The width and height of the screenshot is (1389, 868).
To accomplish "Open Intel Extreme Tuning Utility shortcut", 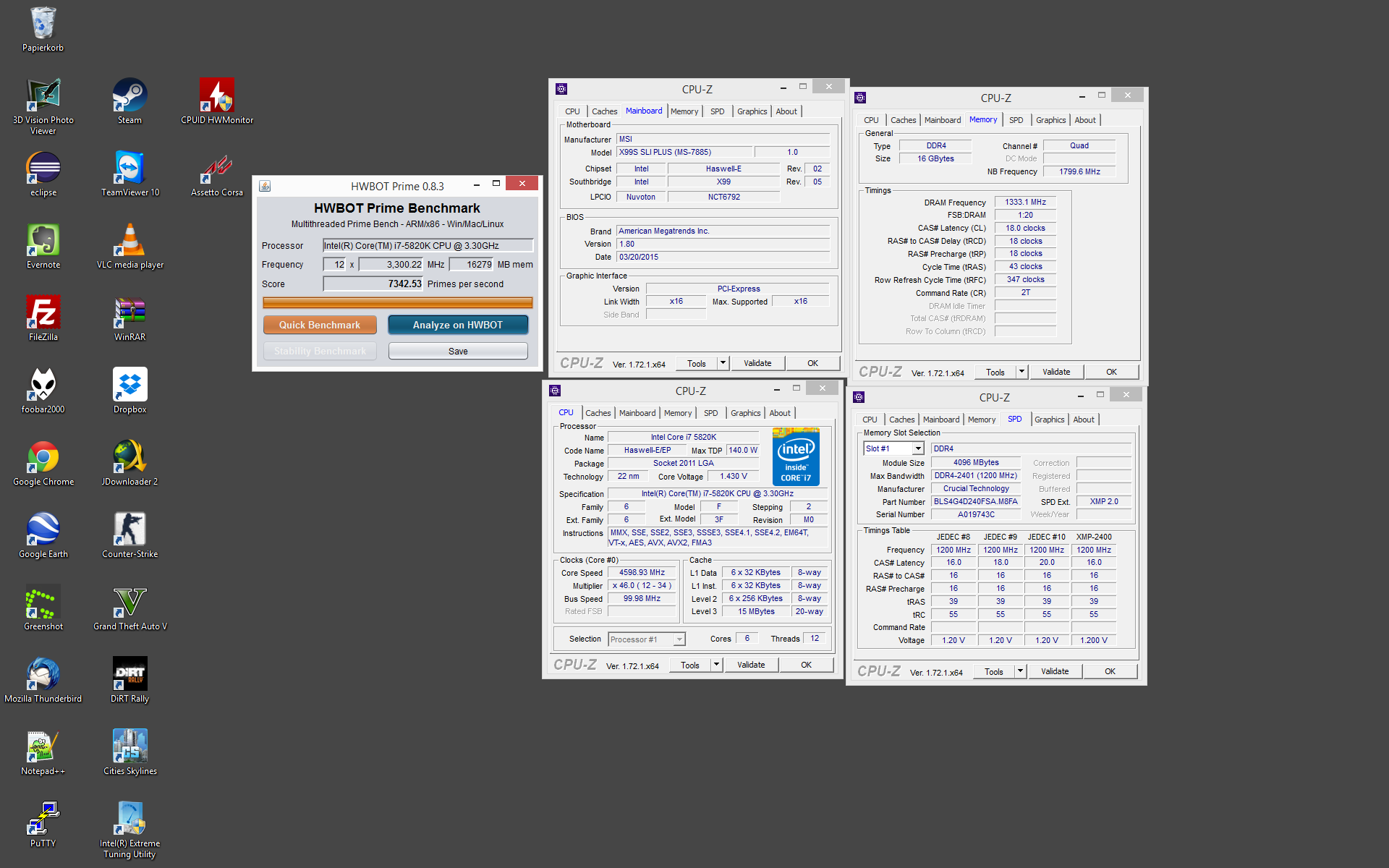I will click(x=129, y=830).
